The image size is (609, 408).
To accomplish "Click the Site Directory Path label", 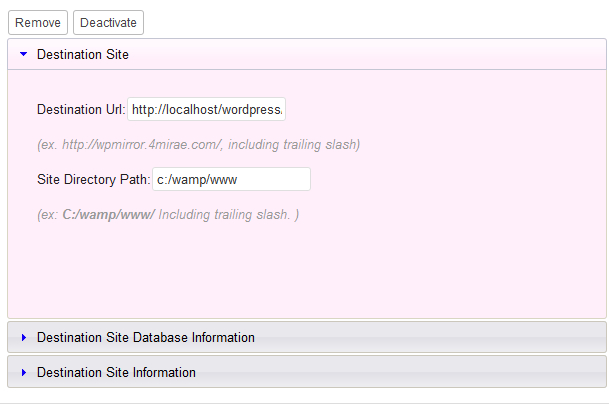I will 92,179.
